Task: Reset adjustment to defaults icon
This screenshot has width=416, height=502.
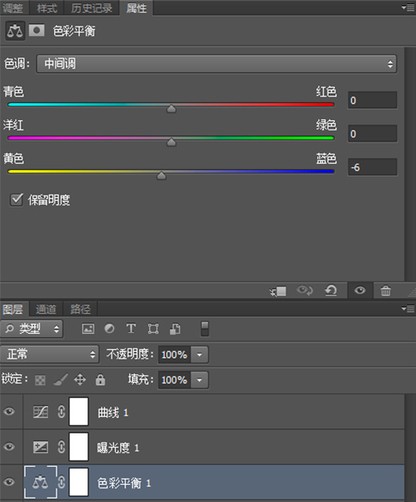Action: click(x=331, y=291)
